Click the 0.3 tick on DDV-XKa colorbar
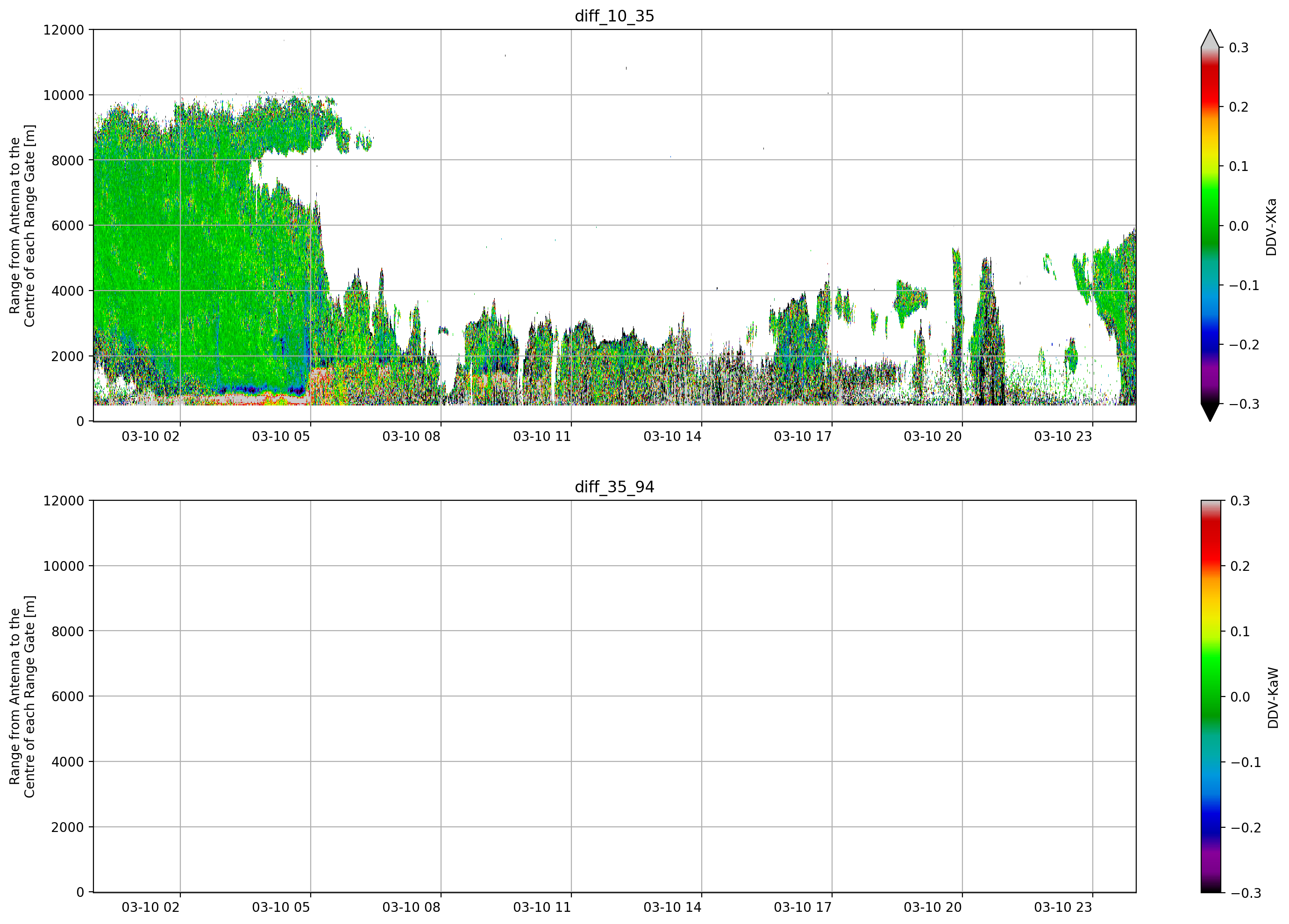Screen dimensions: 1289x924 pyautogui.click(x=1239, y=48)
